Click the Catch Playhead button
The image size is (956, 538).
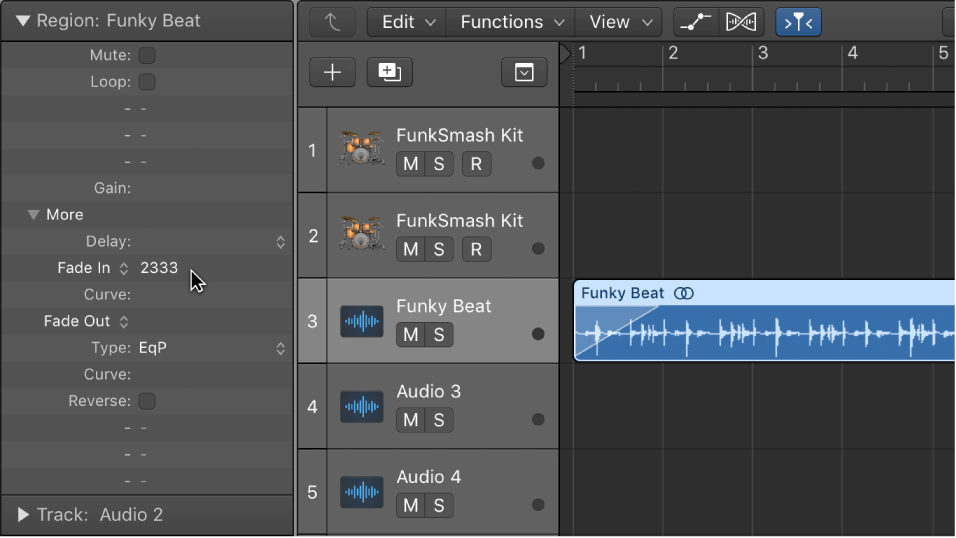point(798,22)
